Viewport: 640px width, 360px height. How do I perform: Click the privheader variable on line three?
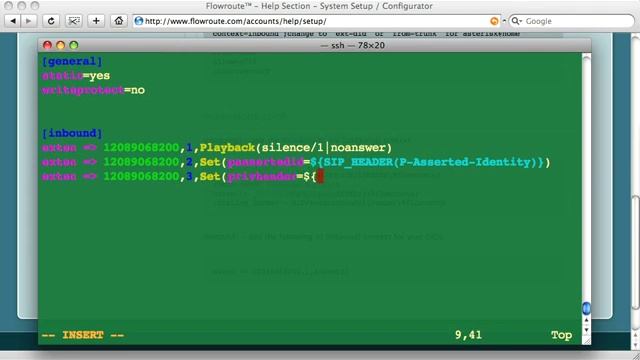coord(262,176)
